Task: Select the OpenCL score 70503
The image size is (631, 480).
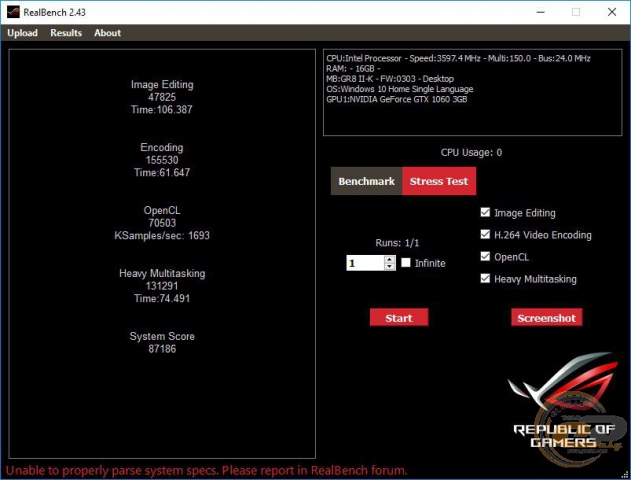Action: pos(162,223)
